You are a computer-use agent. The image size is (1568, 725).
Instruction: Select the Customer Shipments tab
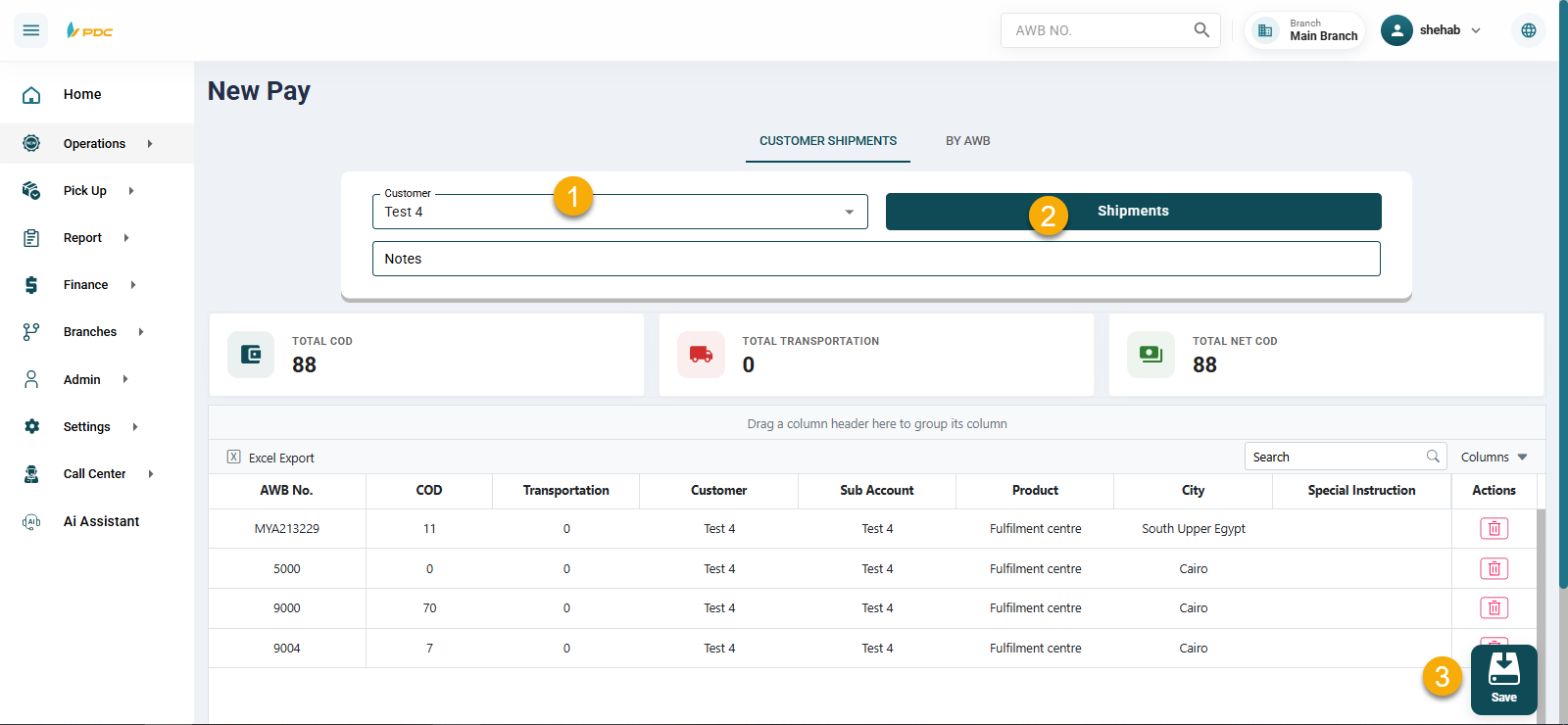coord(827,141)
